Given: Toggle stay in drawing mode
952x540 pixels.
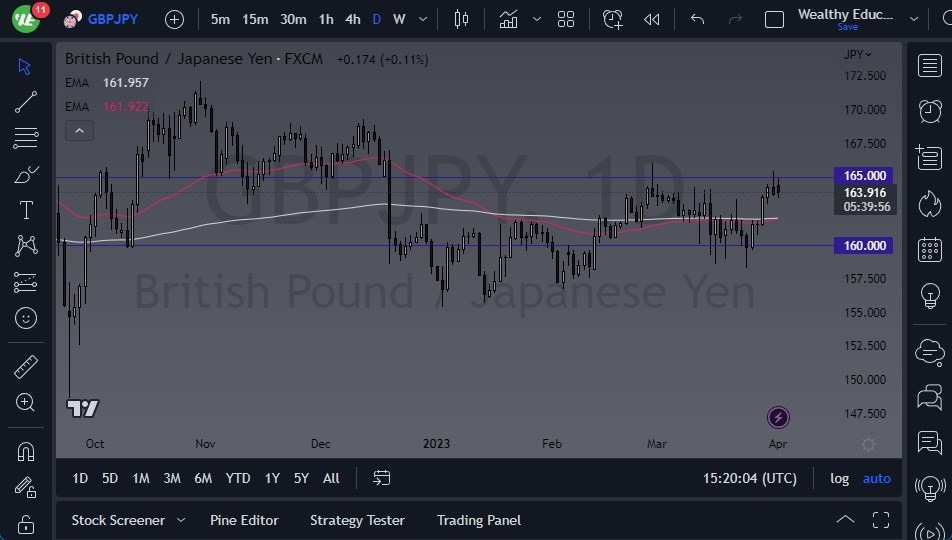Looking at the screenshot, I should (26, 487).
